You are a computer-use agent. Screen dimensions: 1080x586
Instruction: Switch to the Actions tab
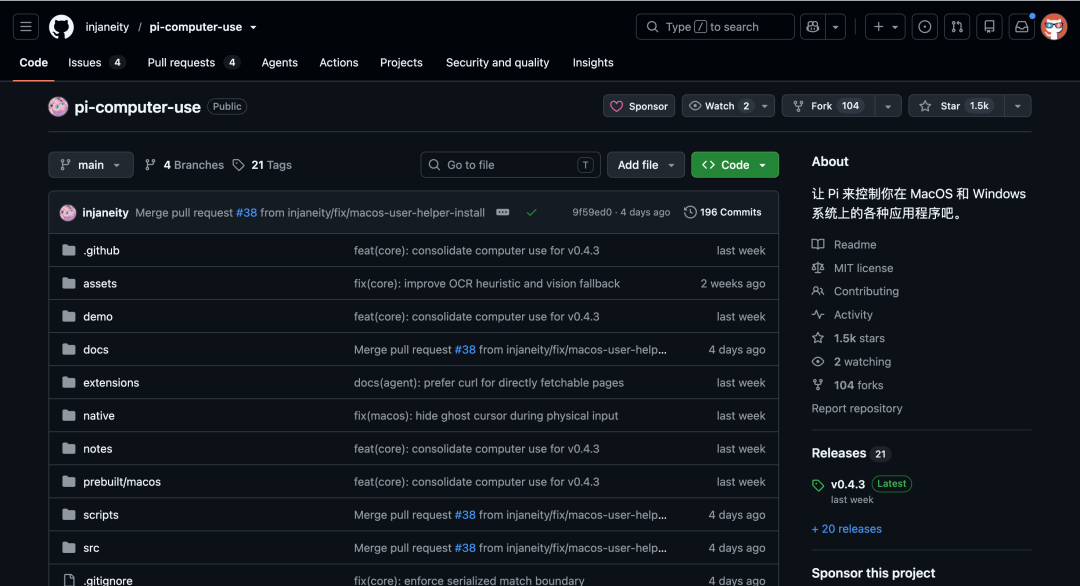[339, 63]
